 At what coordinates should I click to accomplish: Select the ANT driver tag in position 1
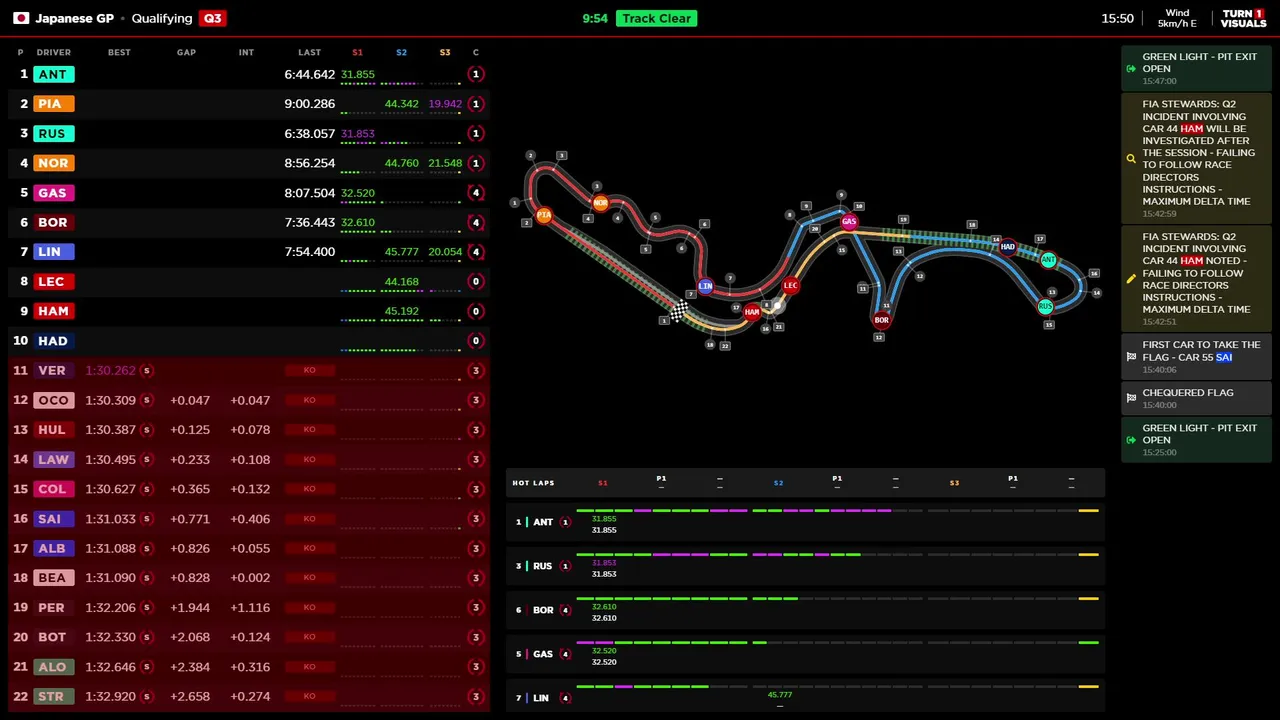[53, 74]
